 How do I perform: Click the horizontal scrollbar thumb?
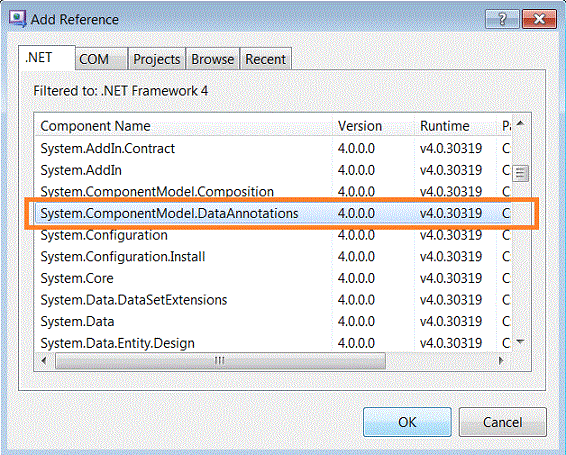pos(220,360)
